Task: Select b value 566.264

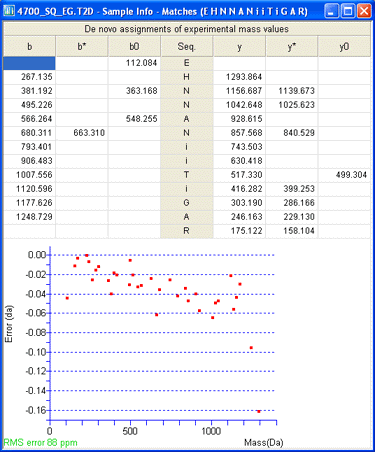Action: pos(37,119)
